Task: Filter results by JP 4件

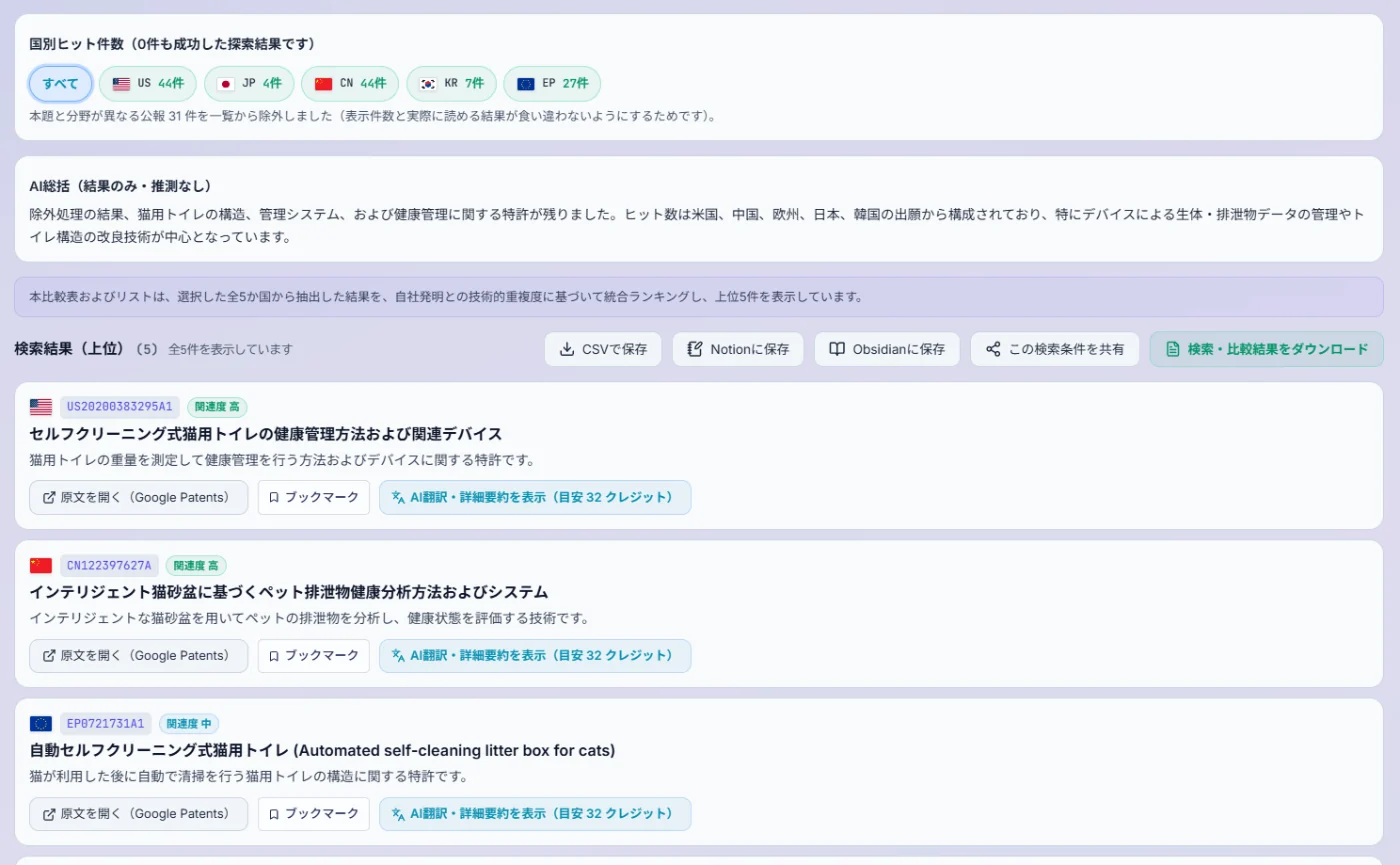Action: (249, 84)
